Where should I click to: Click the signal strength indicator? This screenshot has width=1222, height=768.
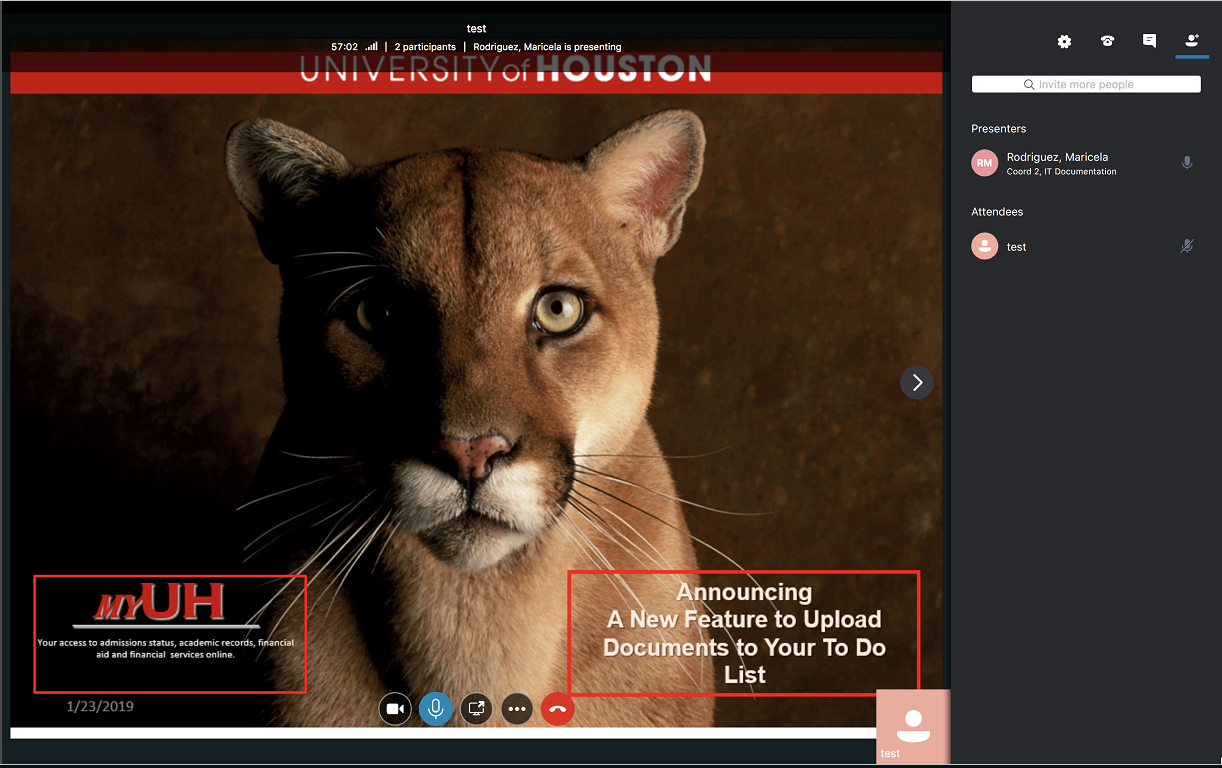(372, 47)
